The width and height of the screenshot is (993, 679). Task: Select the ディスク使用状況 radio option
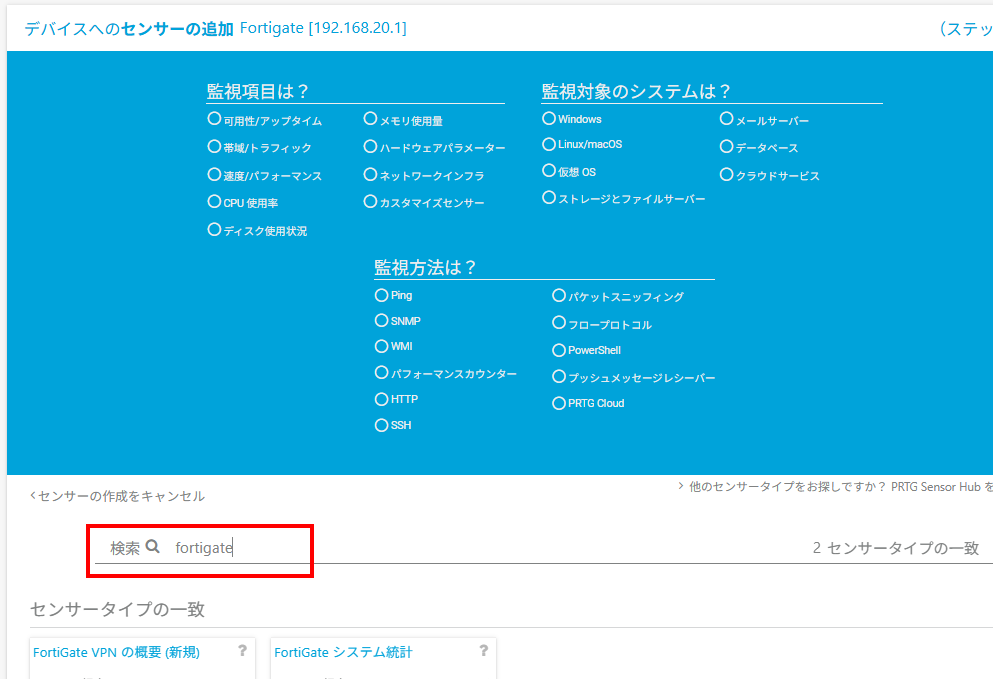tap(214, 229)
